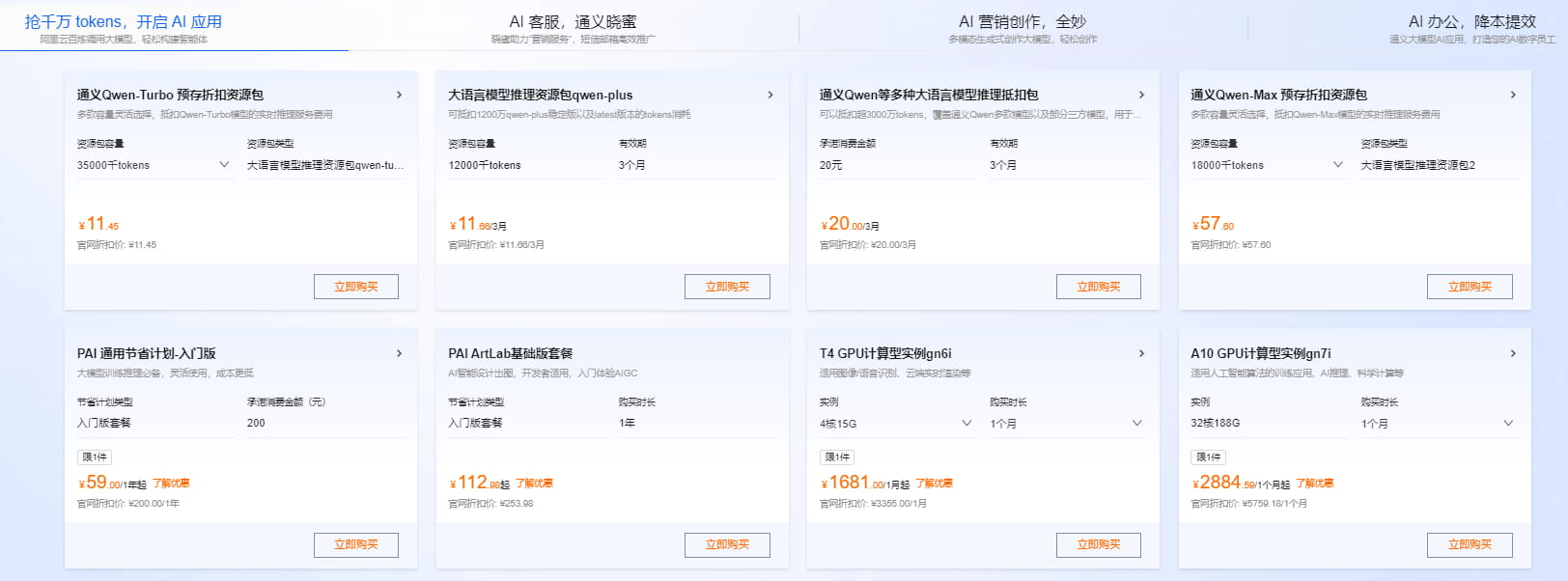
Task: Click the 限1件 tag on the T4 GPU card
Action: [x=837, y=457]
